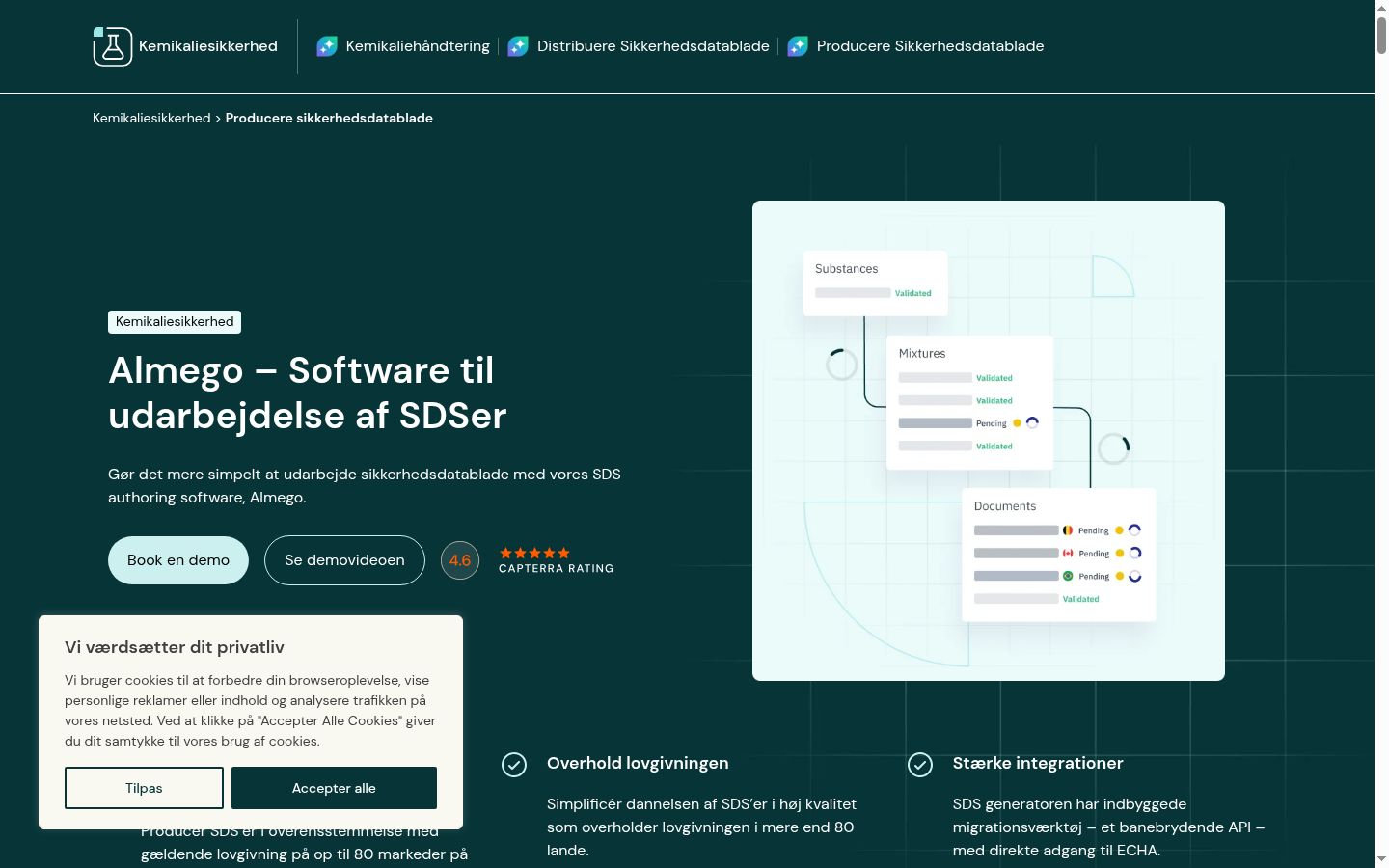Click the page's vertical scrollbar thumb
The width and height of the screenshot is (1389, 868).
tap(1381, 35)
